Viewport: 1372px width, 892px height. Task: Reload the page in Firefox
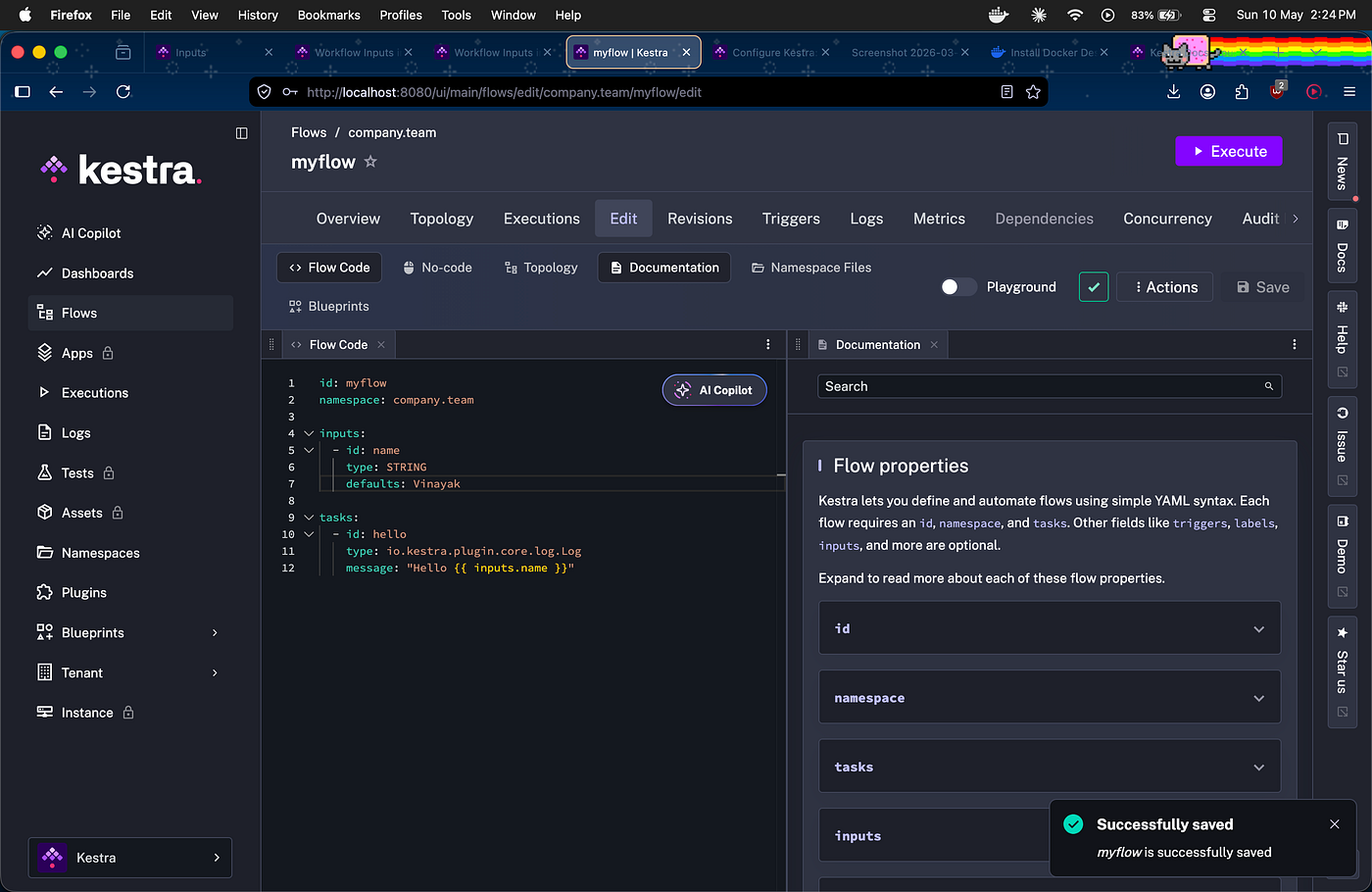[123, 92]
